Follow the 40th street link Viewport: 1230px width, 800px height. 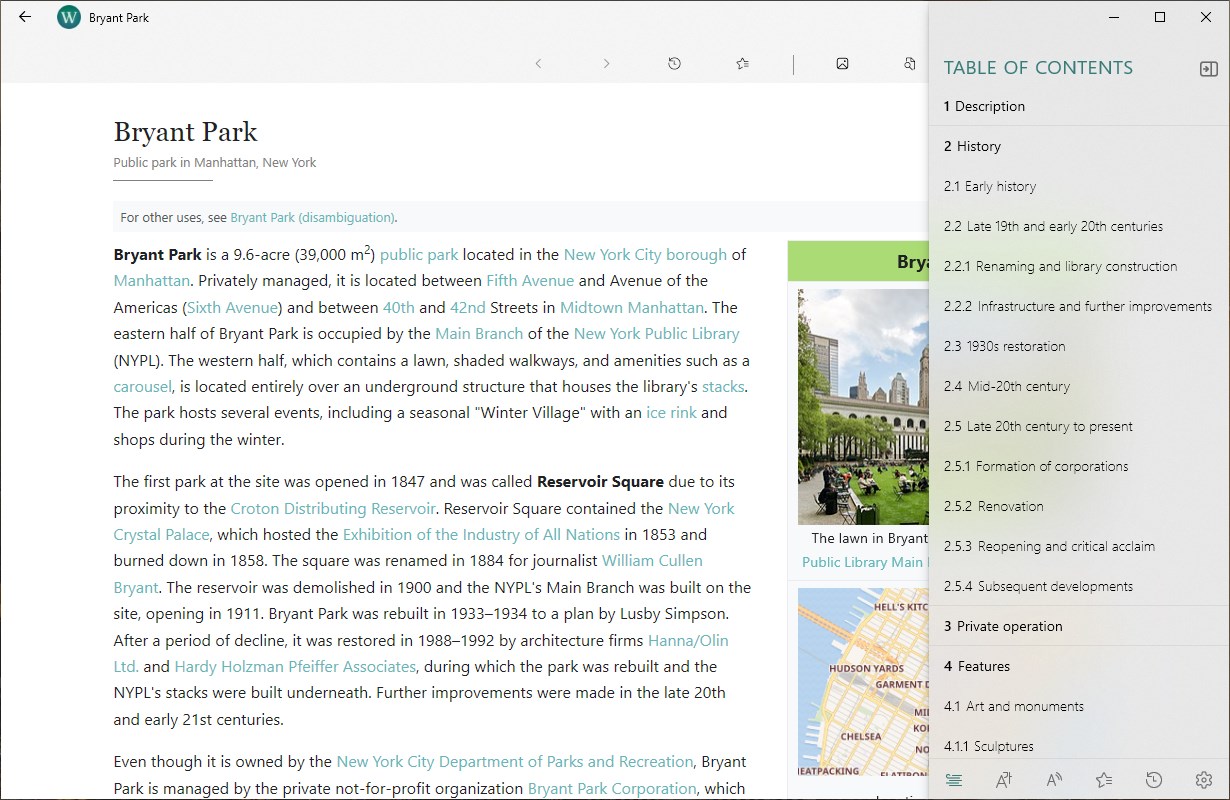click(x=398, y=308)
